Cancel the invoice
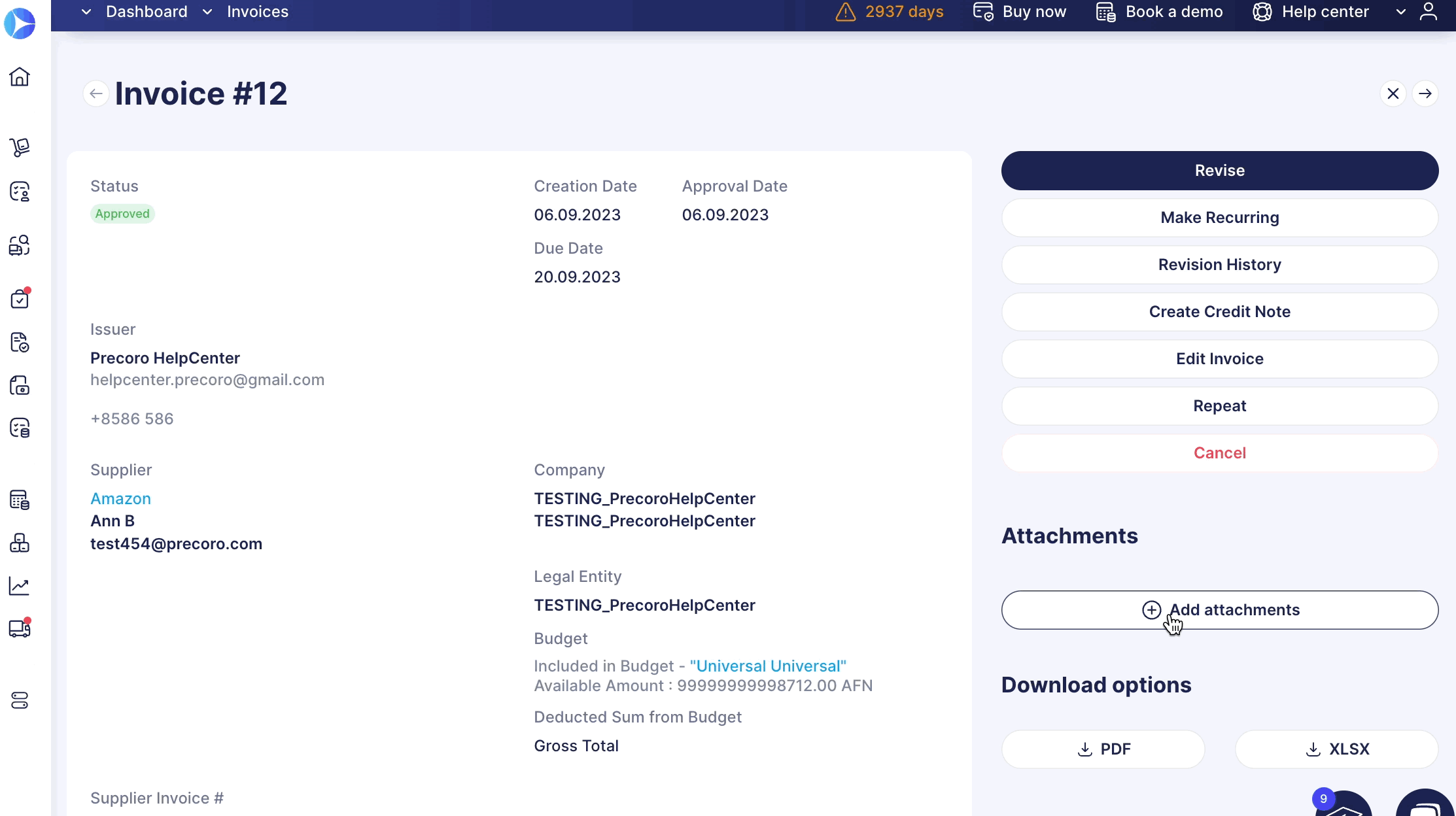The width and height of the screenshot is (1456, 816). pyautogui.click(x=1220, y=453)
